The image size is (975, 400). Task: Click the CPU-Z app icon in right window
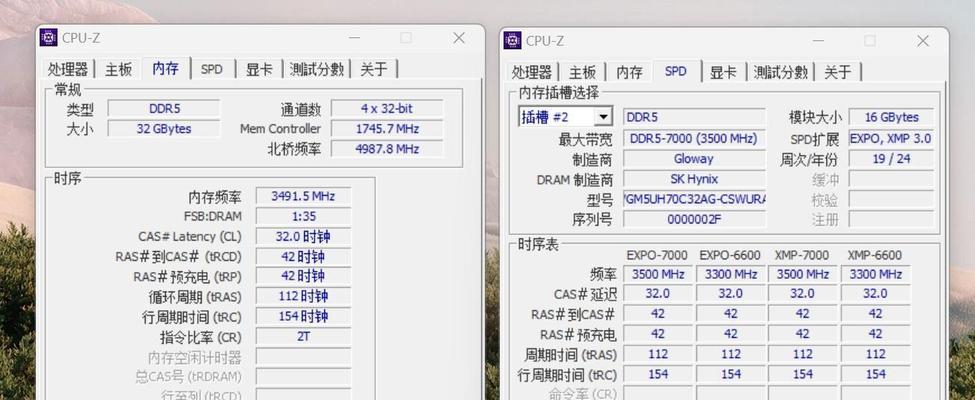pos(512,40)
